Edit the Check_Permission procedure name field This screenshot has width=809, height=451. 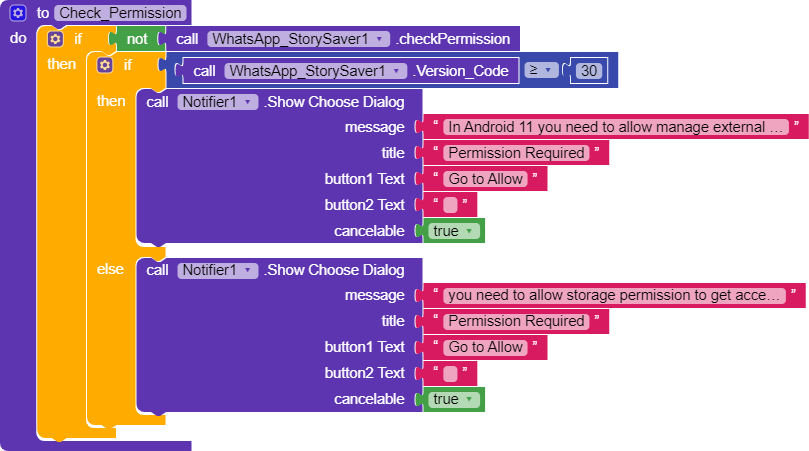pyautogui.click(x=121, y=13)
